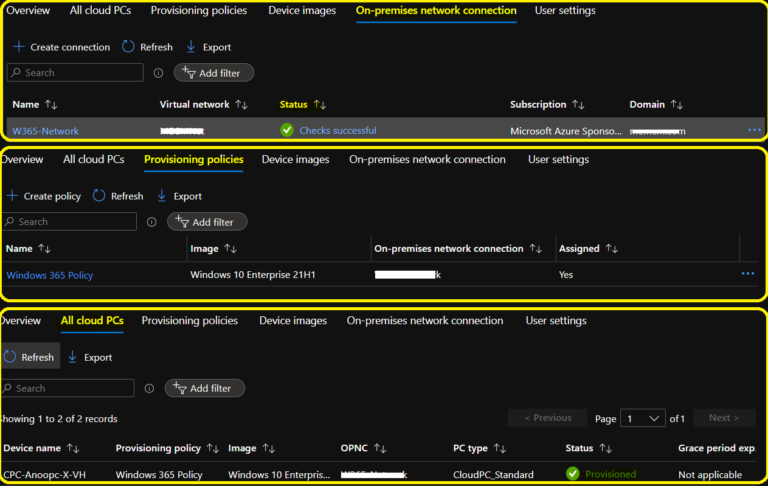Add filter in network connection panel
This screenshot has height=486, width=768.
(x=214, y=73)
